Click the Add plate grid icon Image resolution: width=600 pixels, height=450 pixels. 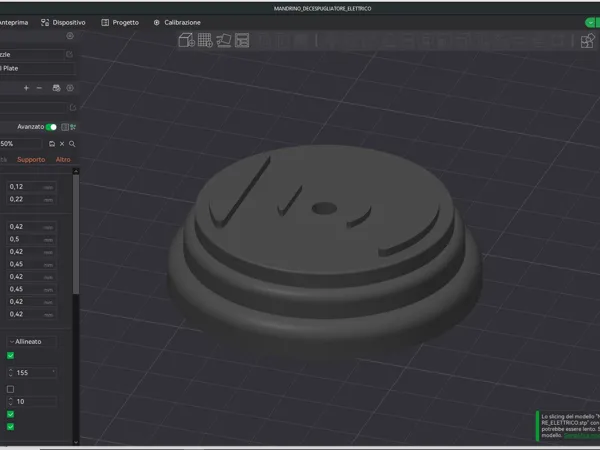tap(205, 40)
